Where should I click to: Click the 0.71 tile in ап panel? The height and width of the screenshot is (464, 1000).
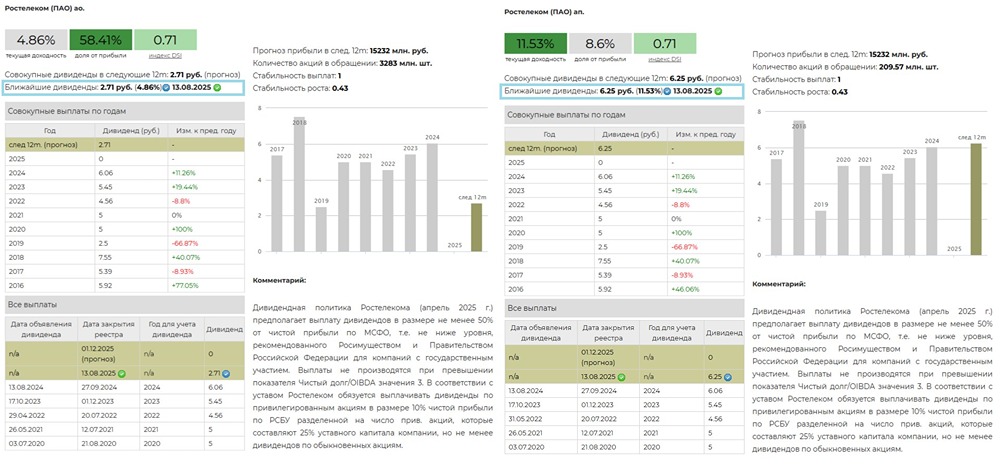click(665, 44)
